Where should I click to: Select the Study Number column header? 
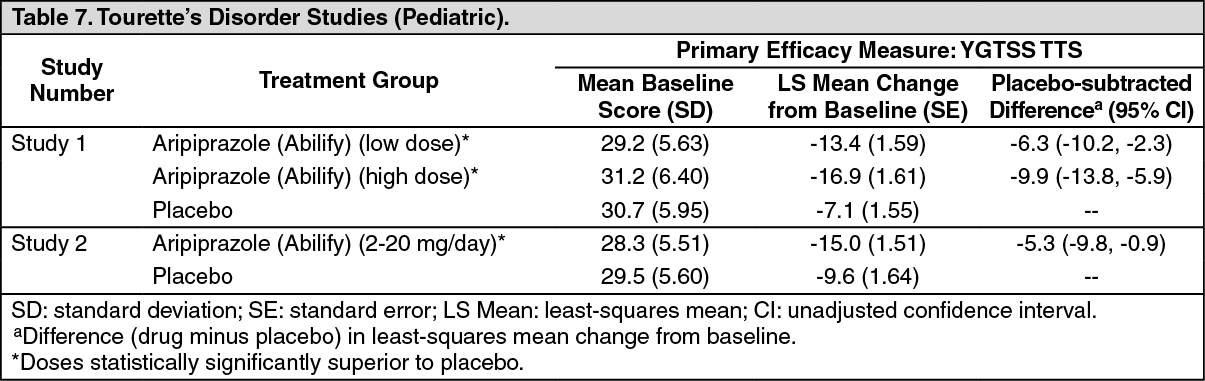(x=74, y=81)
